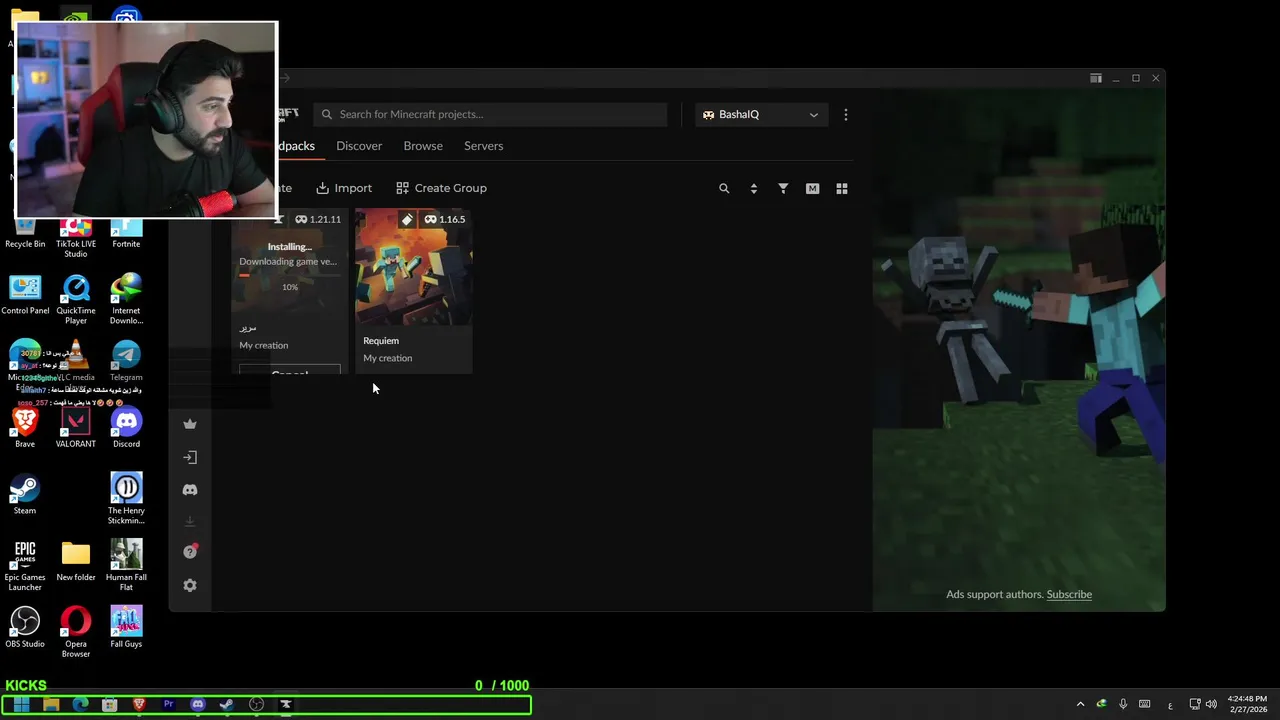Click the search icon in modpack toolbar

tap(724, 188)
